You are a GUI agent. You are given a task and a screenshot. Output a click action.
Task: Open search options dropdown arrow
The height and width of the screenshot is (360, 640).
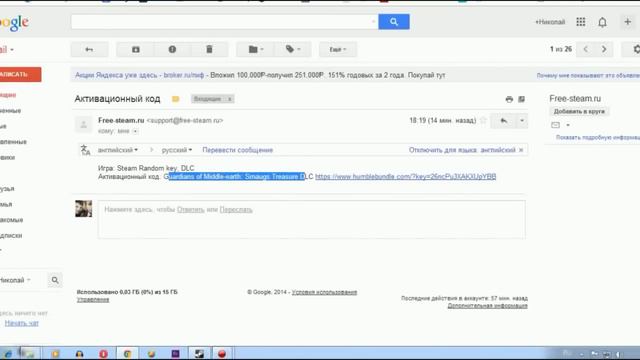click(373, 22)
